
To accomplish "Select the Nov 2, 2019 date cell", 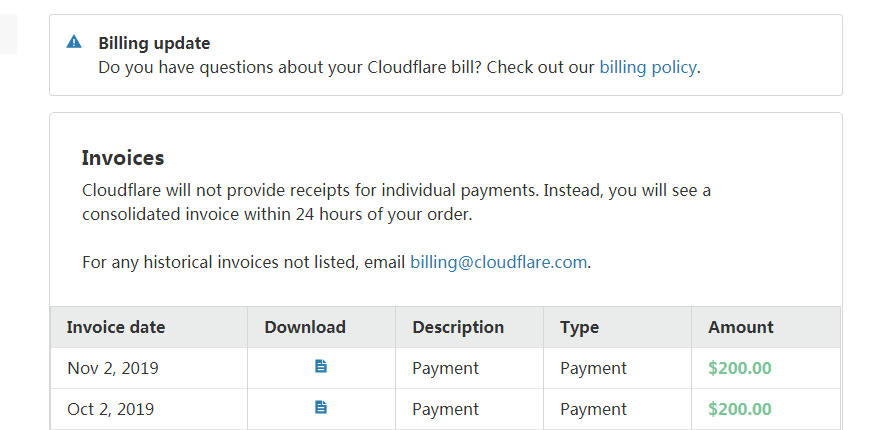I will (113, 368).
